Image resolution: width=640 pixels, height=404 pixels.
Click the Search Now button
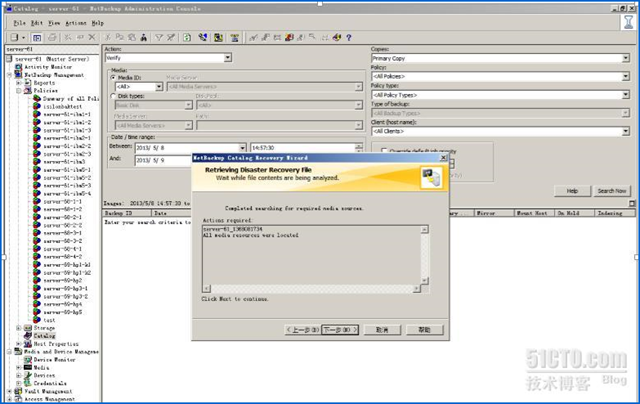(x=611, y=191)
